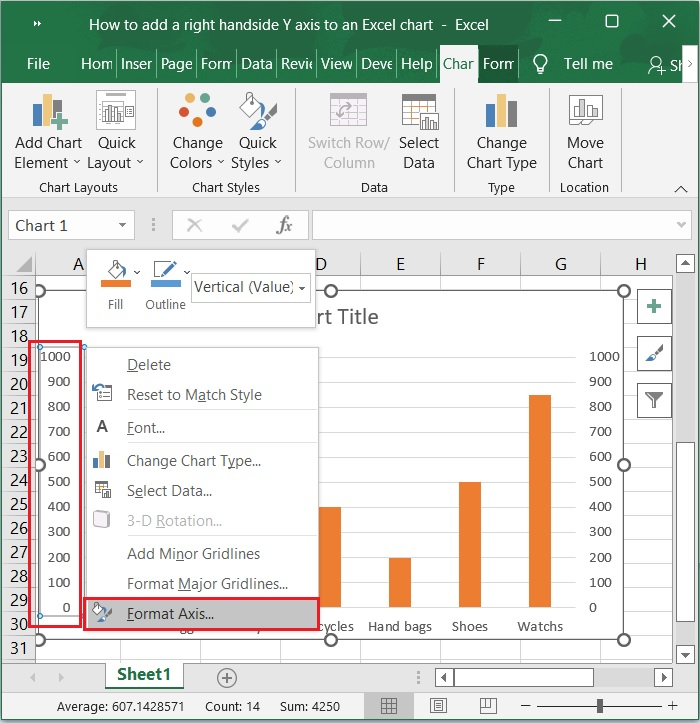
Task: Open Quick Styles gallery
Action: pos(257,131)
